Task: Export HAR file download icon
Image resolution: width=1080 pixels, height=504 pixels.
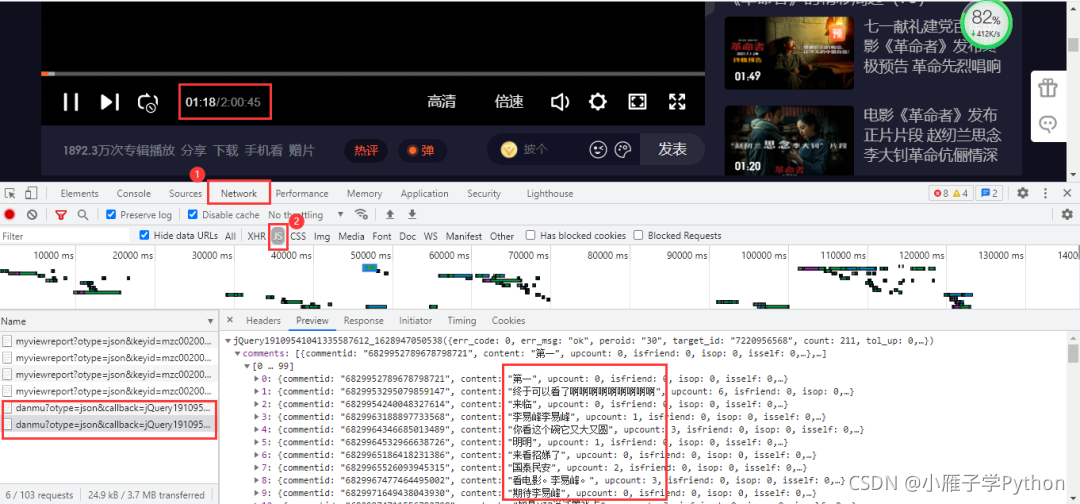Action: pyautogui.click(x=412, y=215)
